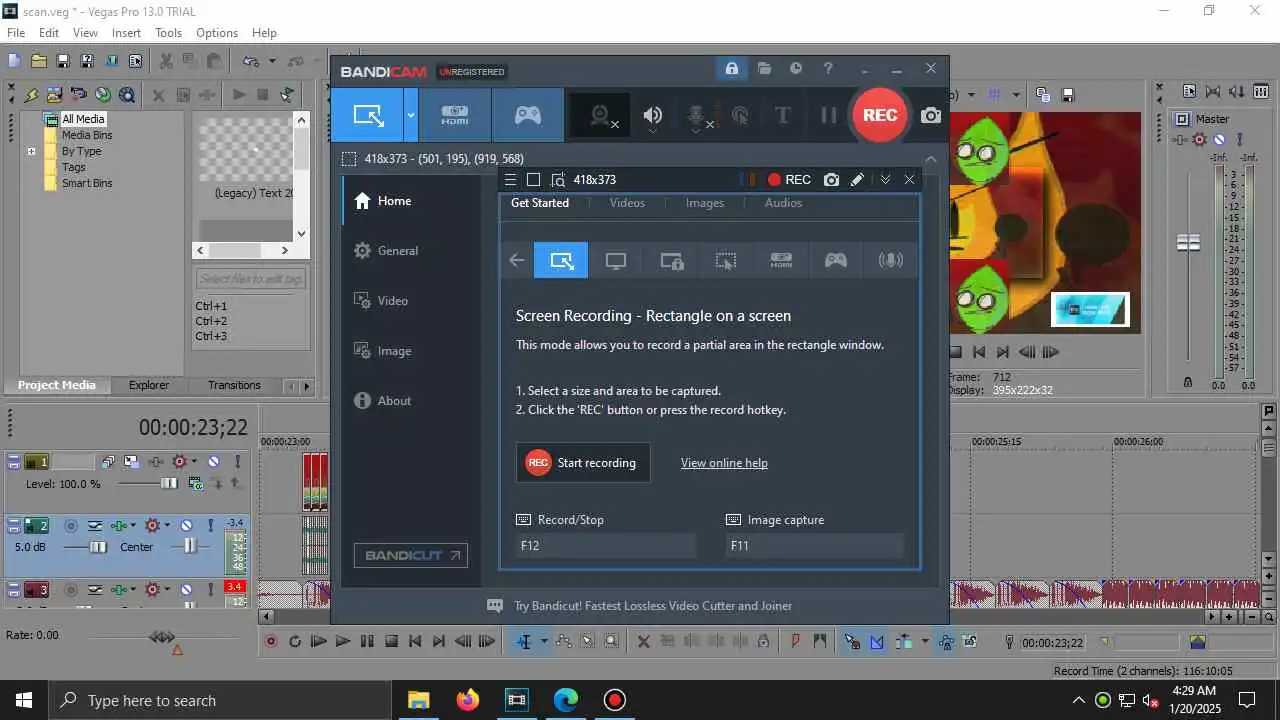
Task: Select around mouse recording mode icon
Action: 726,261
